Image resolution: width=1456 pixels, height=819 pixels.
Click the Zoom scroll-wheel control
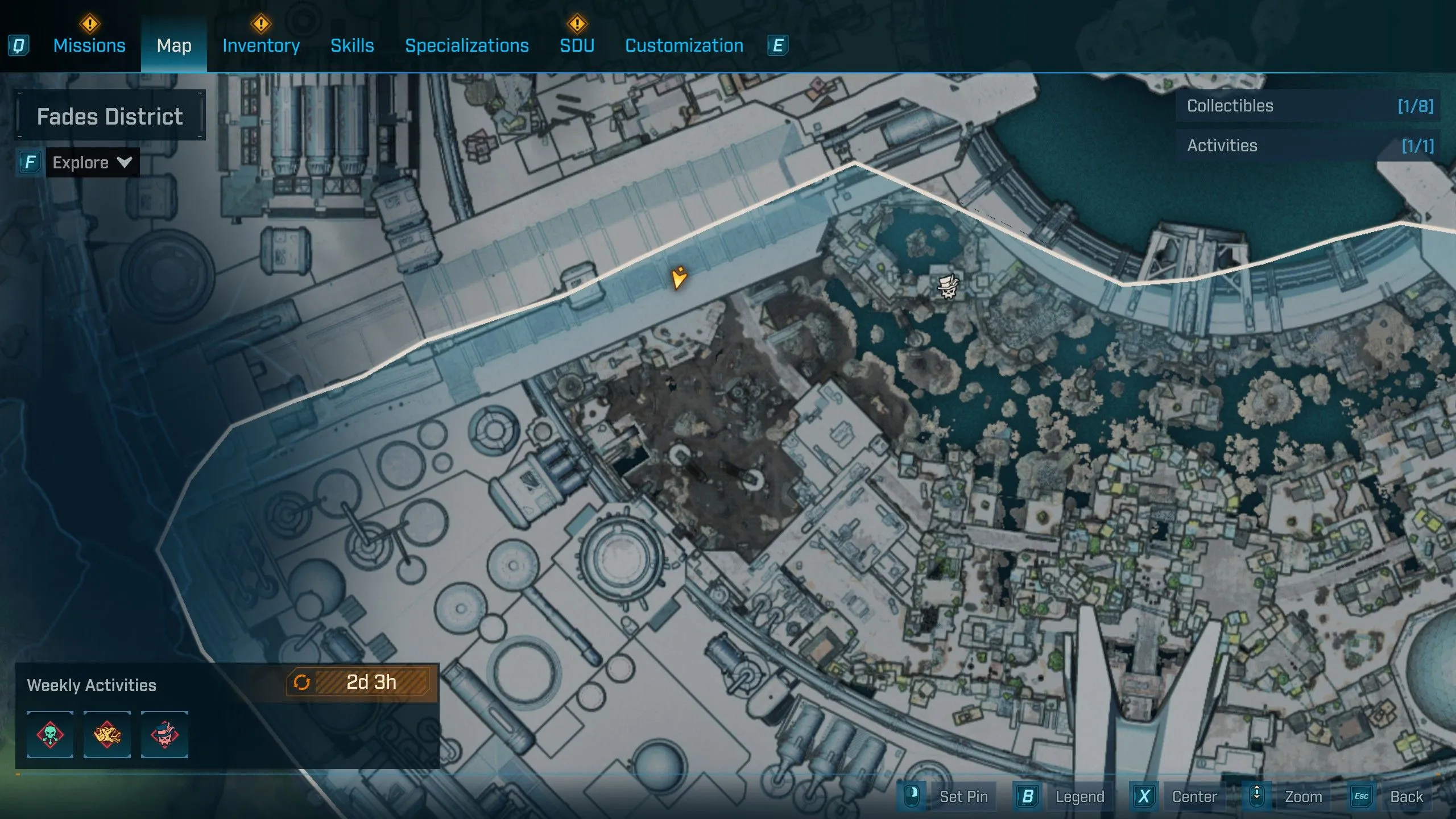[x=1257, y=796]
